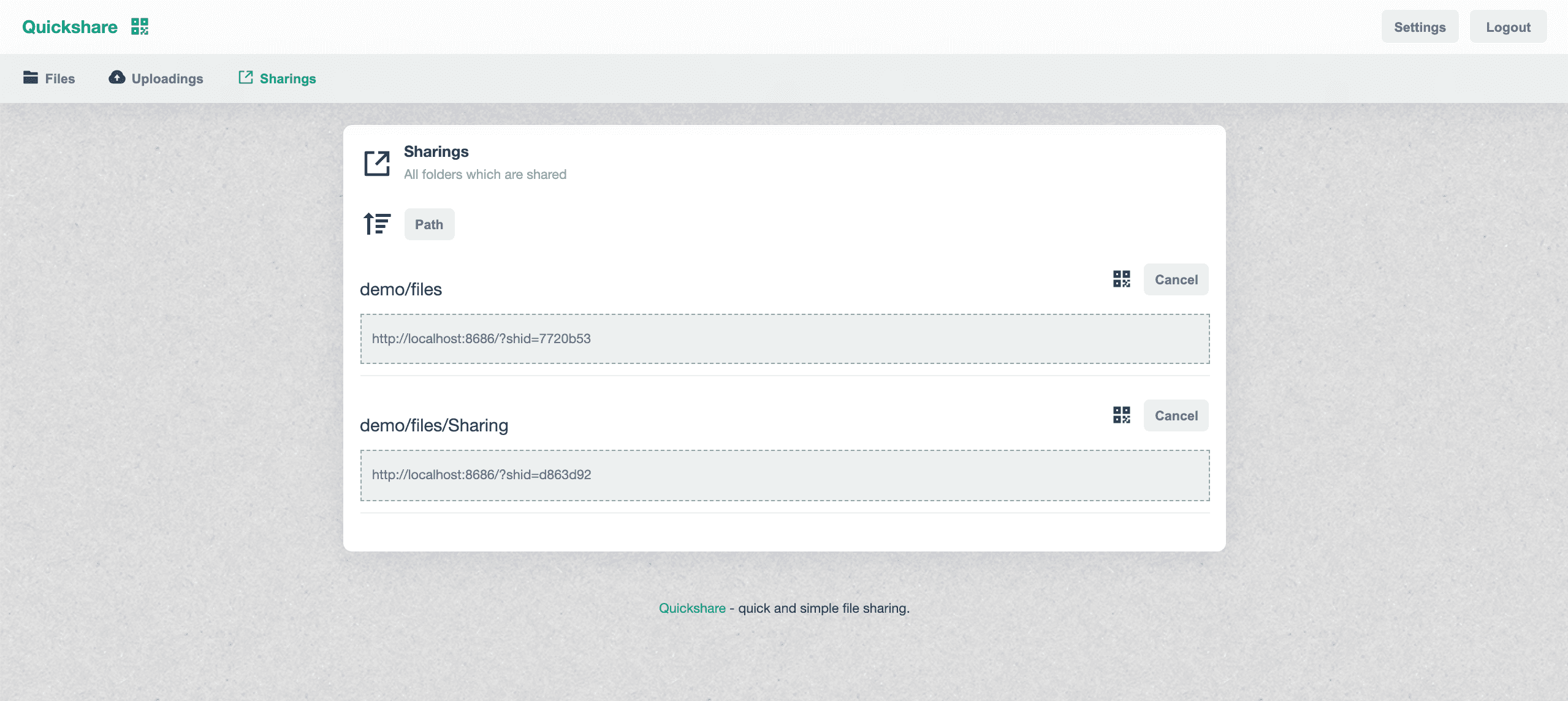Click the Sharings tab external-link icon
This screenshot has height=701, width=1568.
click(245, 77)
